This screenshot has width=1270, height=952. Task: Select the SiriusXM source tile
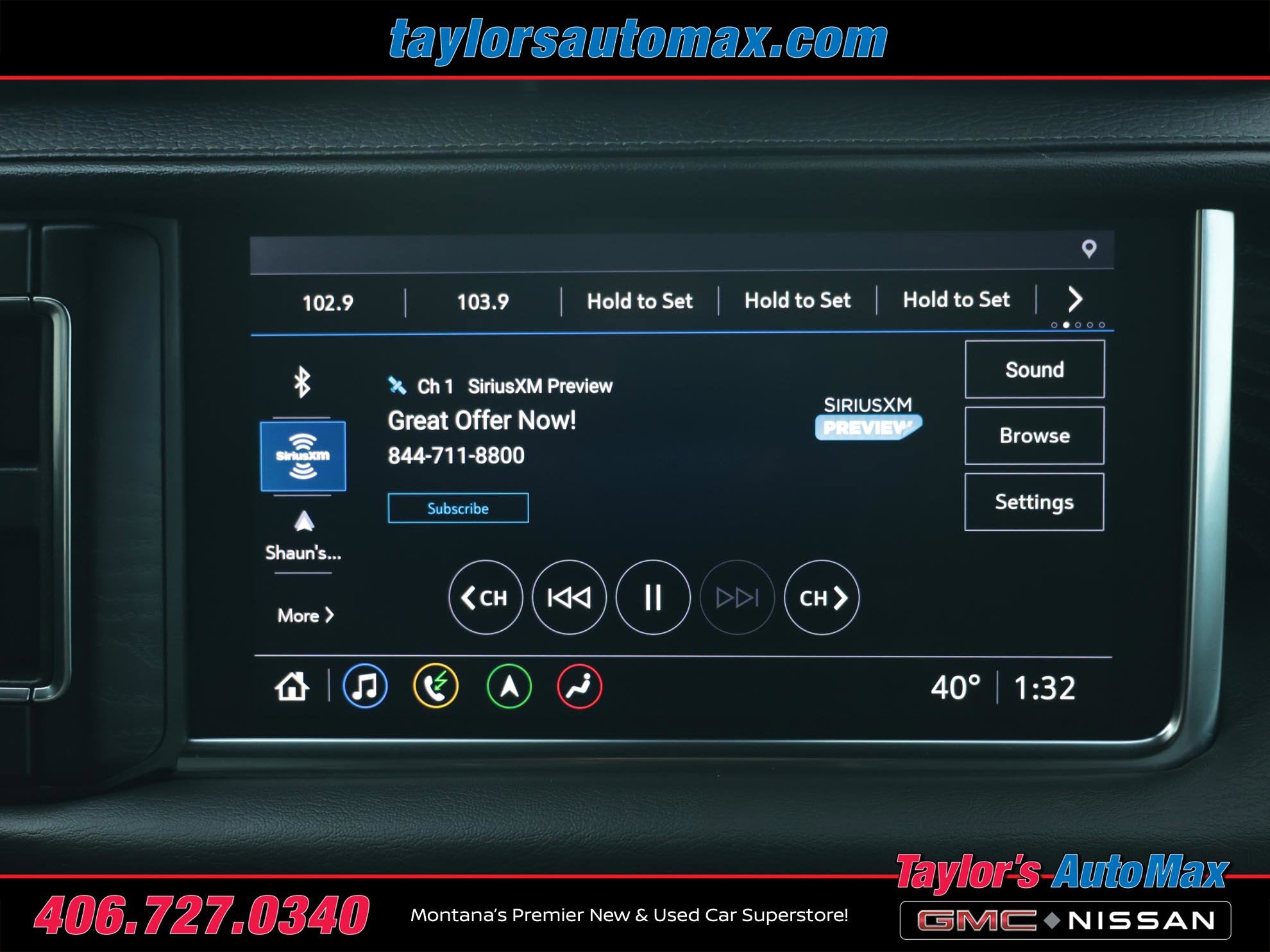coord(303,456)
